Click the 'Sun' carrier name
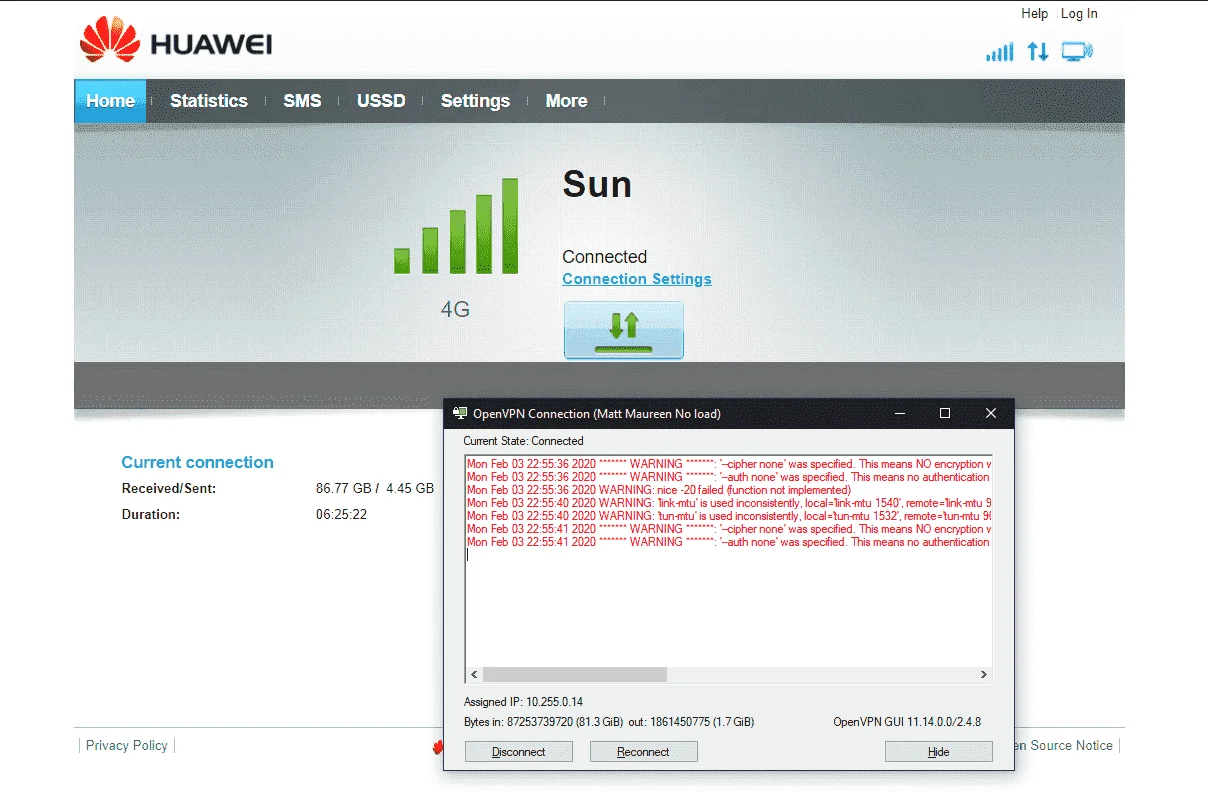Screen dimensions: 1208x801 (597, 184)
